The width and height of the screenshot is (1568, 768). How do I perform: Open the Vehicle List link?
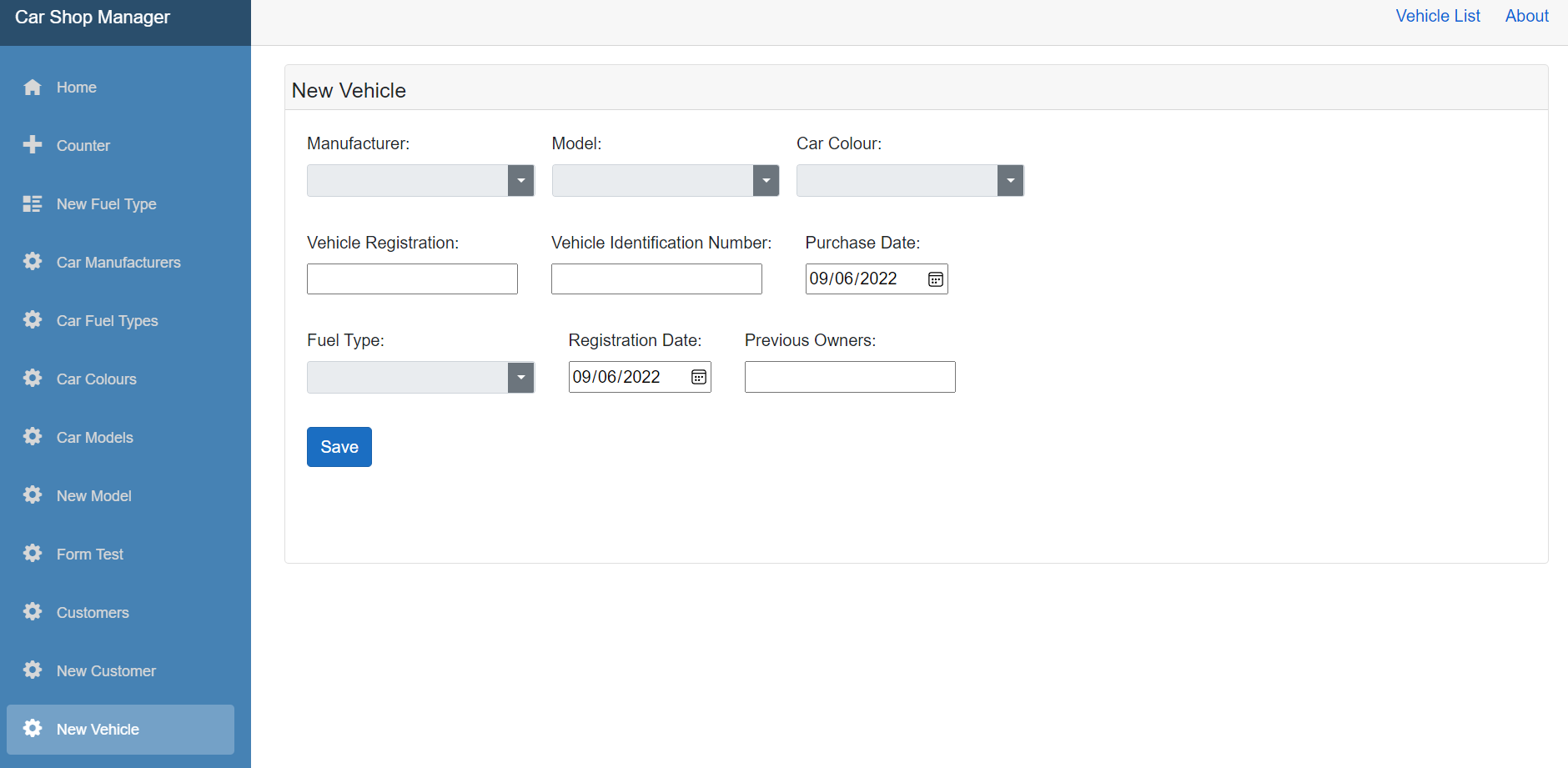pos(1437,16)
